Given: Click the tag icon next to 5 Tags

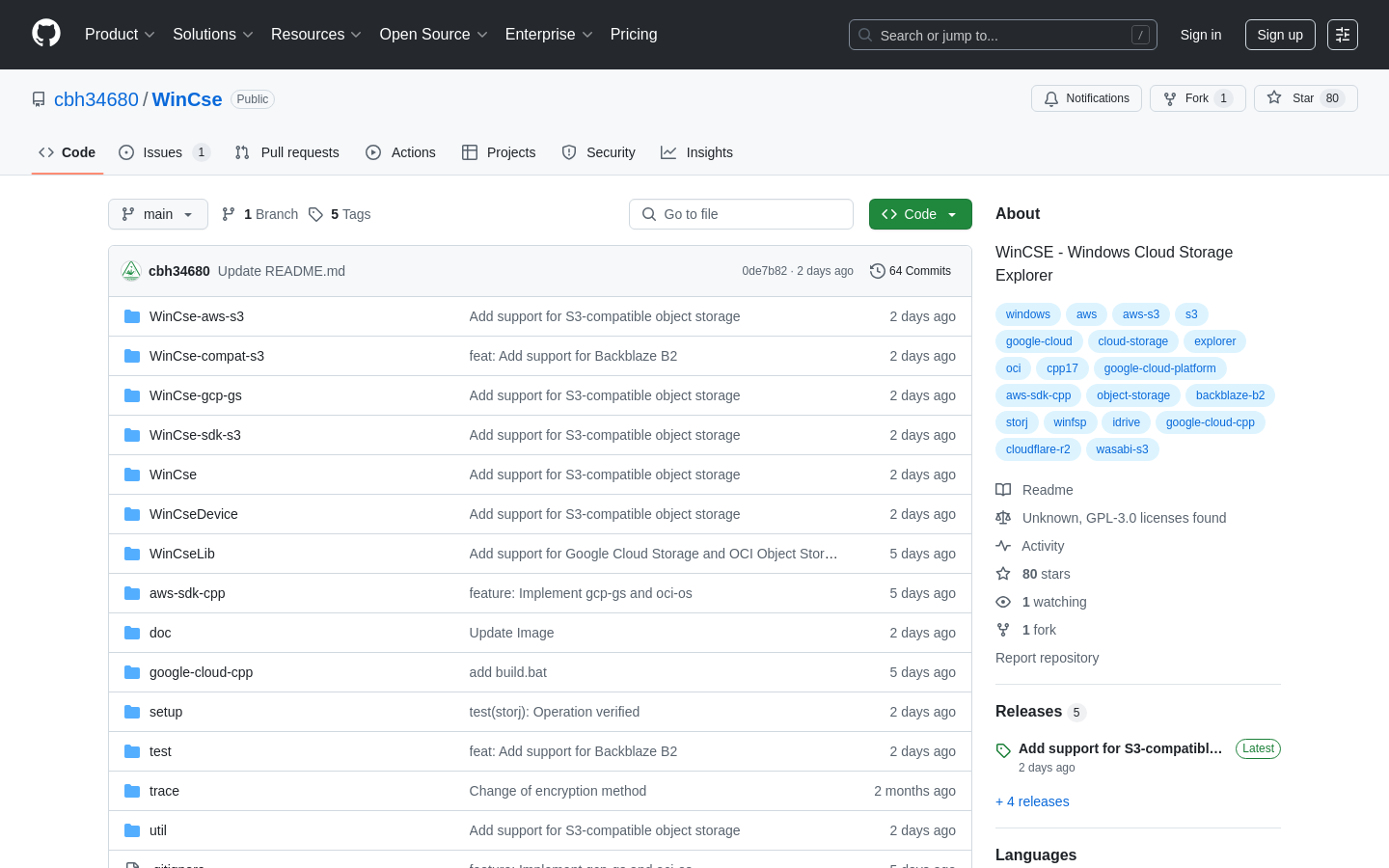Looking at the screenshot, I should [x=315, y=214].
